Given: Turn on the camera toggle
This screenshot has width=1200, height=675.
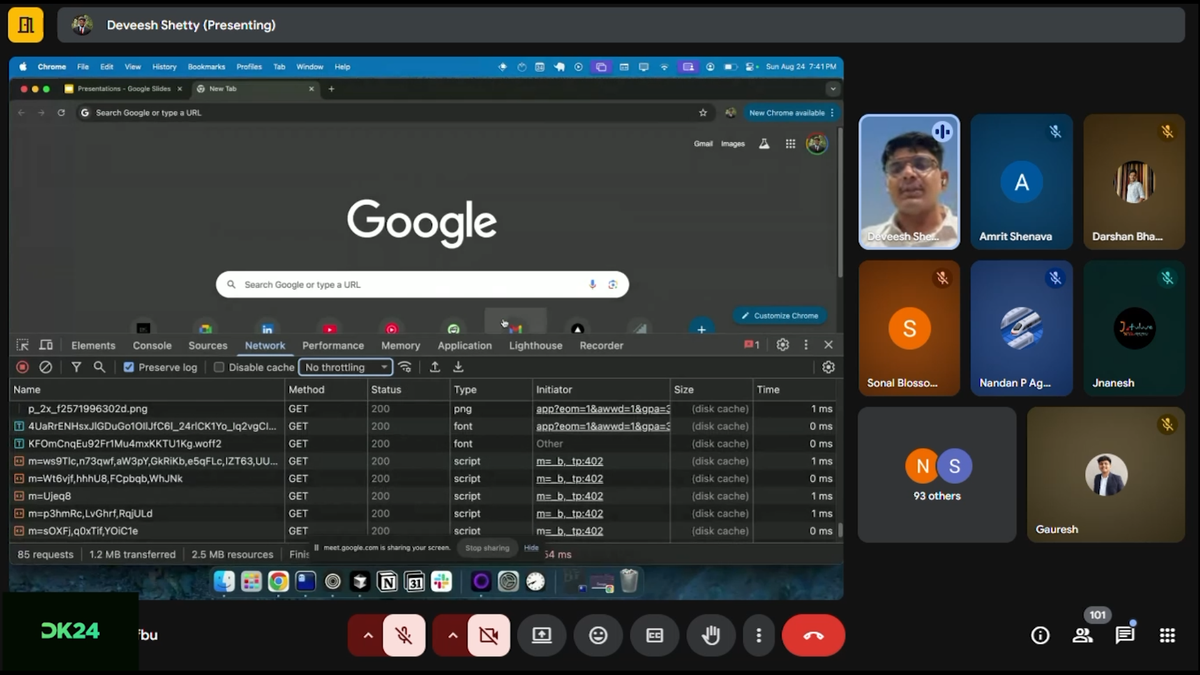Looking at the screenshot, I should tap(488, 635).
